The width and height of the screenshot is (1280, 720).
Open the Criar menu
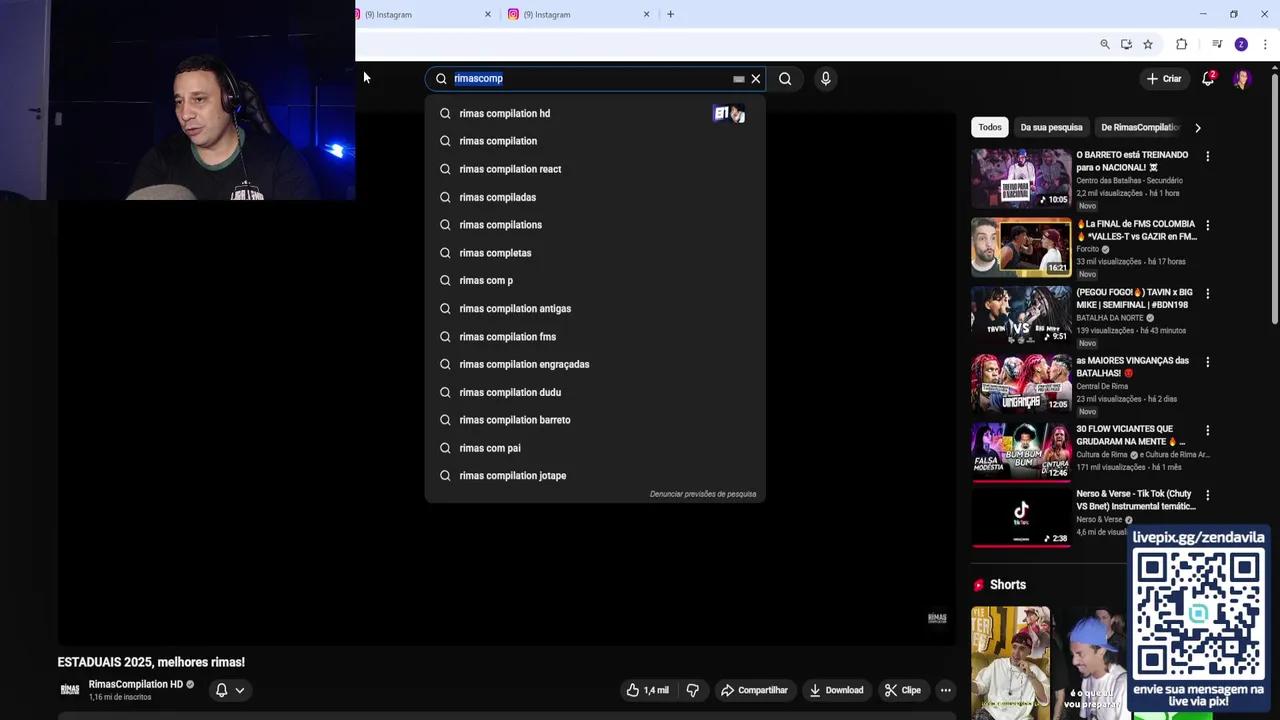1164,78
